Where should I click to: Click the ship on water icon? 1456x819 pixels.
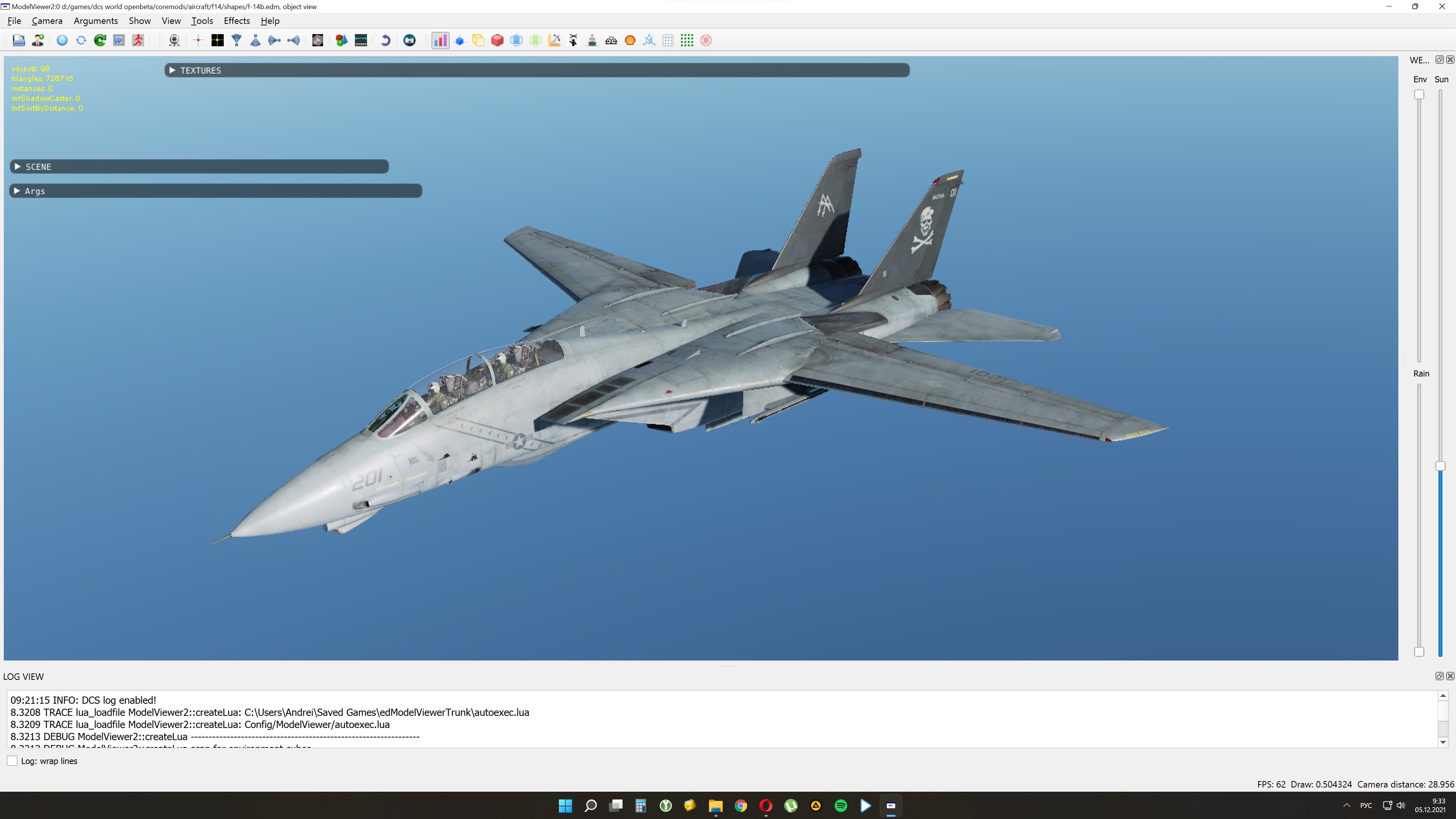(x=592, y=40)
